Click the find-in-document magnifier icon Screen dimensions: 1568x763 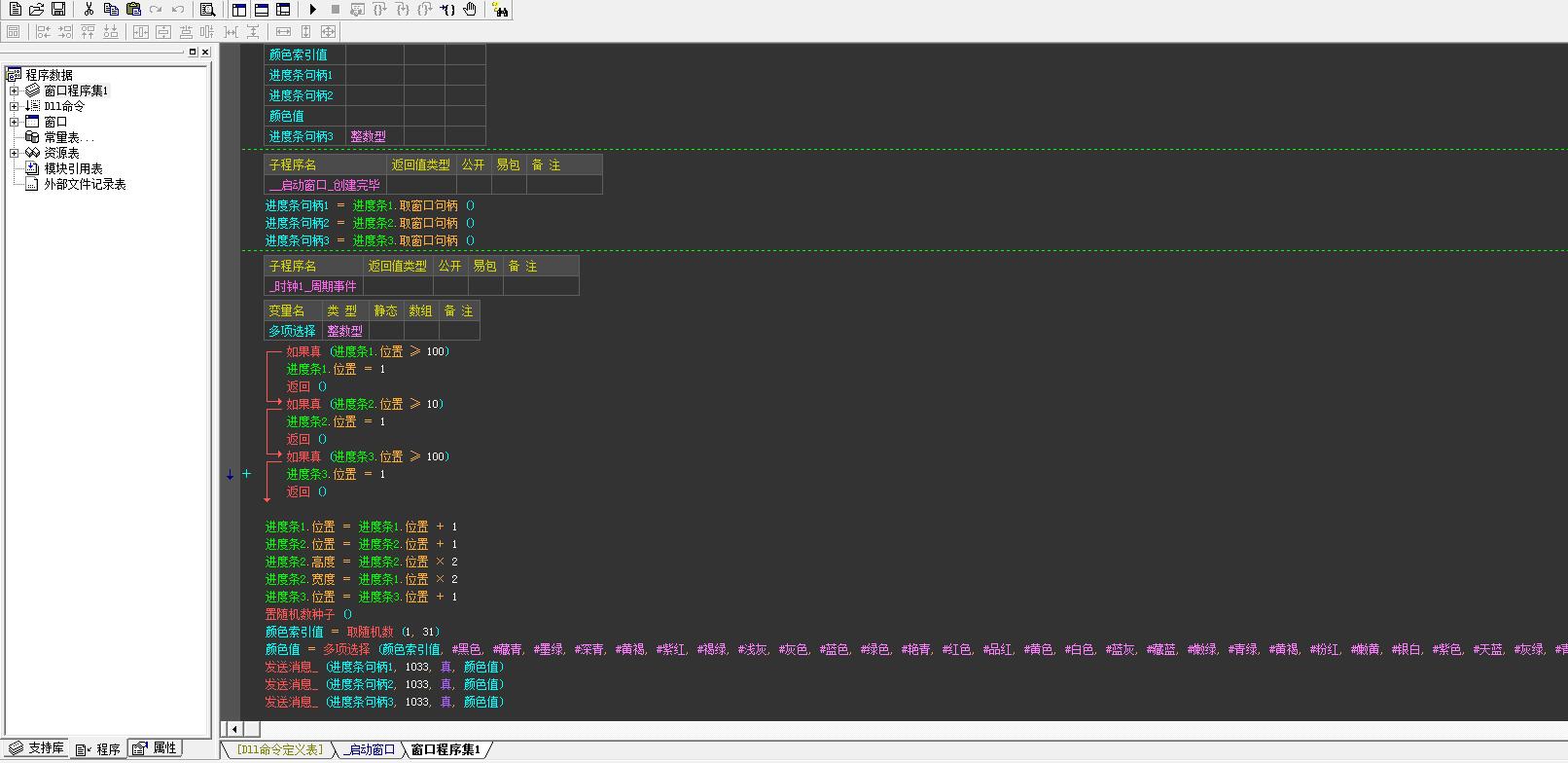(207, 10)
